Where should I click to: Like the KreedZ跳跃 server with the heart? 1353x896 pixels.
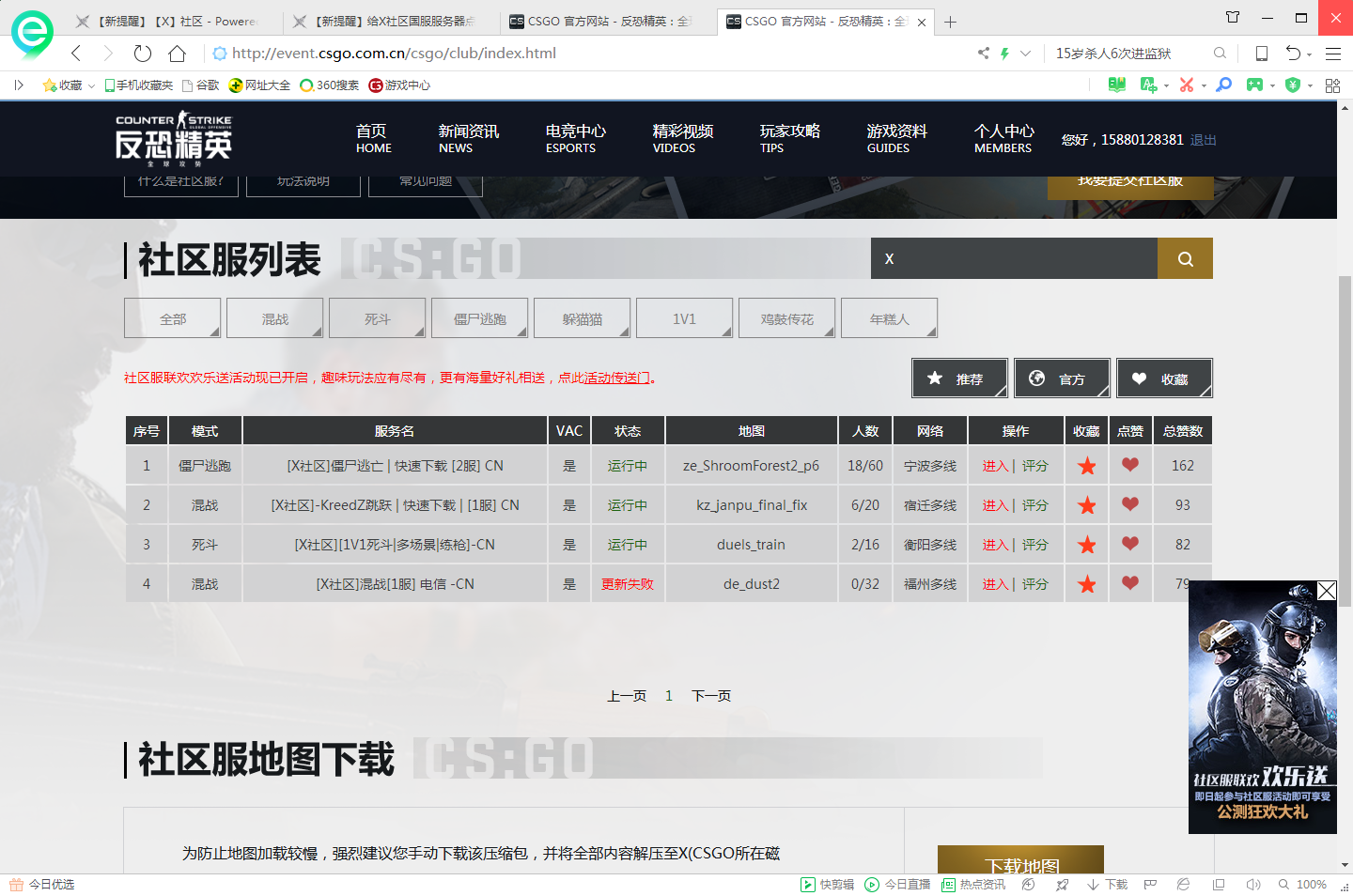(x=1130, y=504)
